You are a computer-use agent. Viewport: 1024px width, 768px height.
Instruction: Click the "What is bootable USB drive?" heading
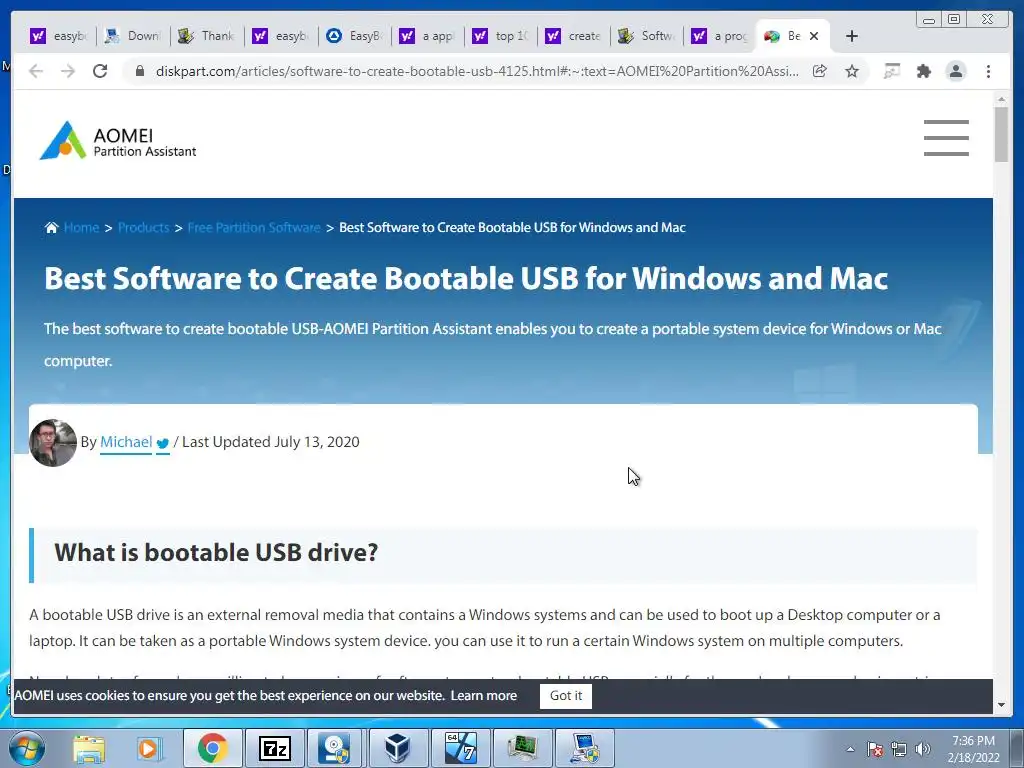(216, 552)
